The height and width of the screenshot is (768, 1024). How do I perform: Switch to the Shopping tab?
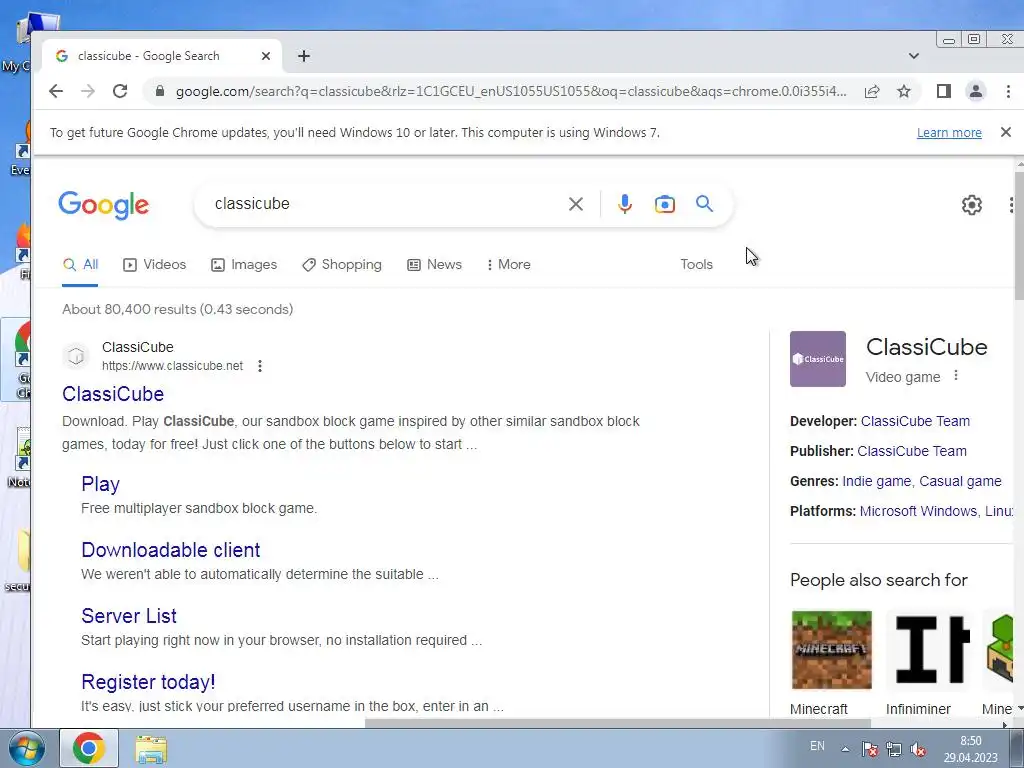click(x=342, y=264)
